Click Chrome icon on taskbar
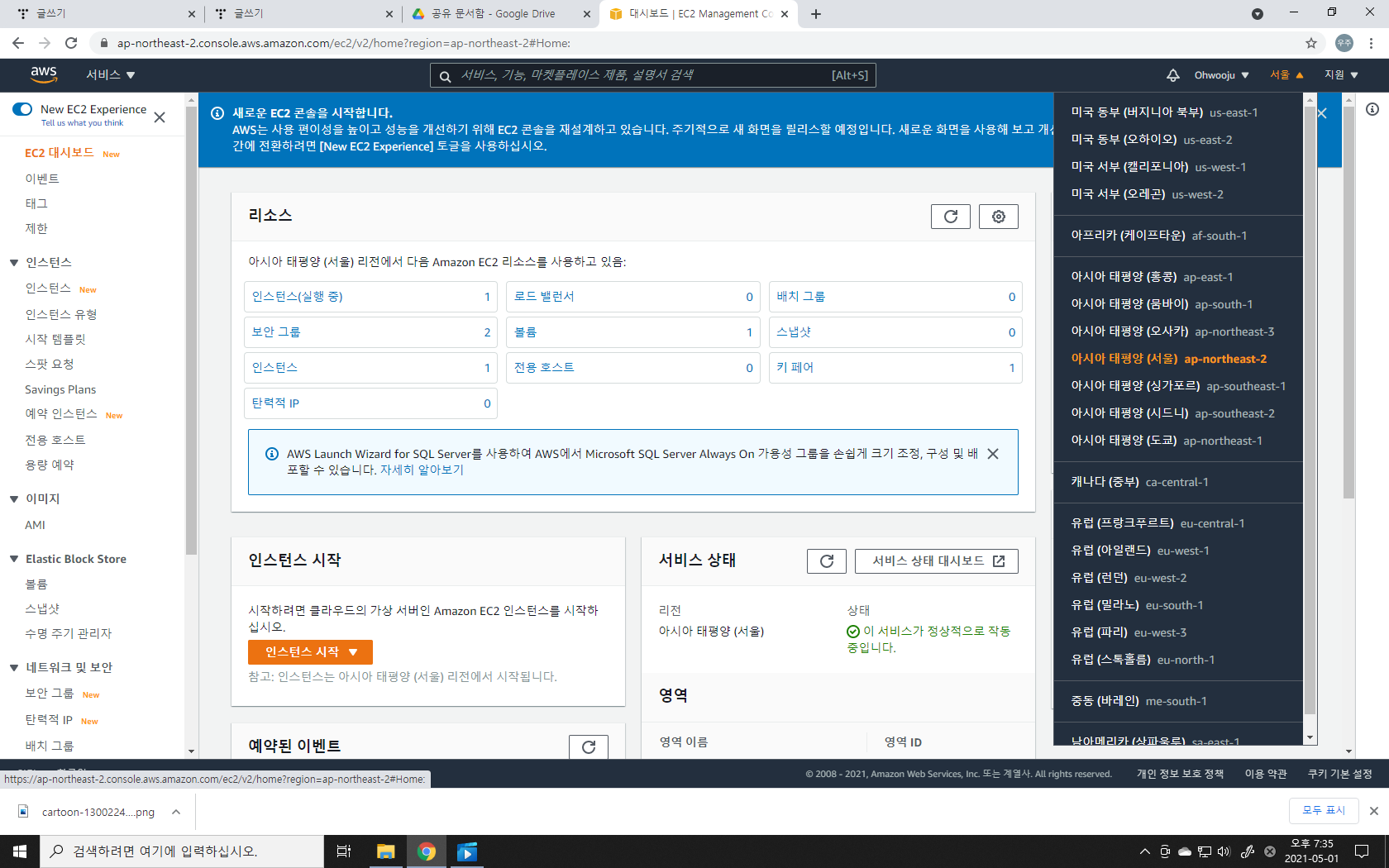 [x=427, y=851]
